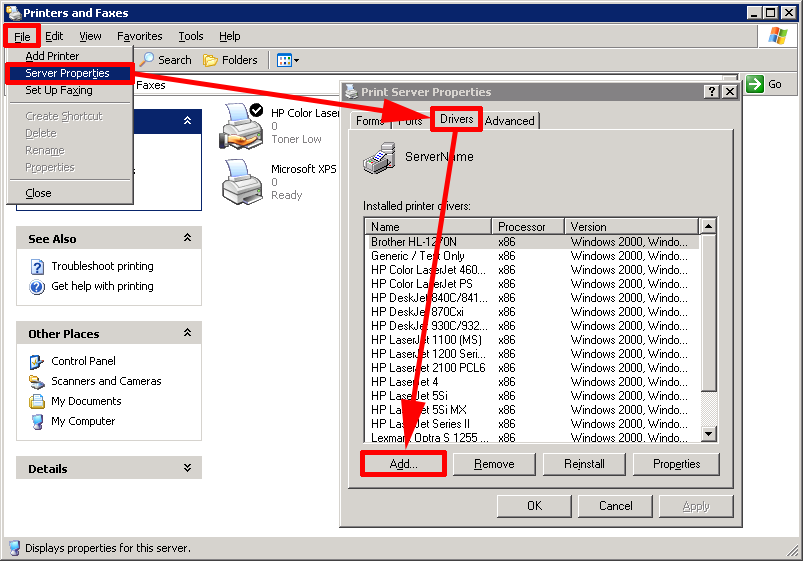Click the Add... driver button
The width and height of the screenshot is (803, 561).
[404, 464]
